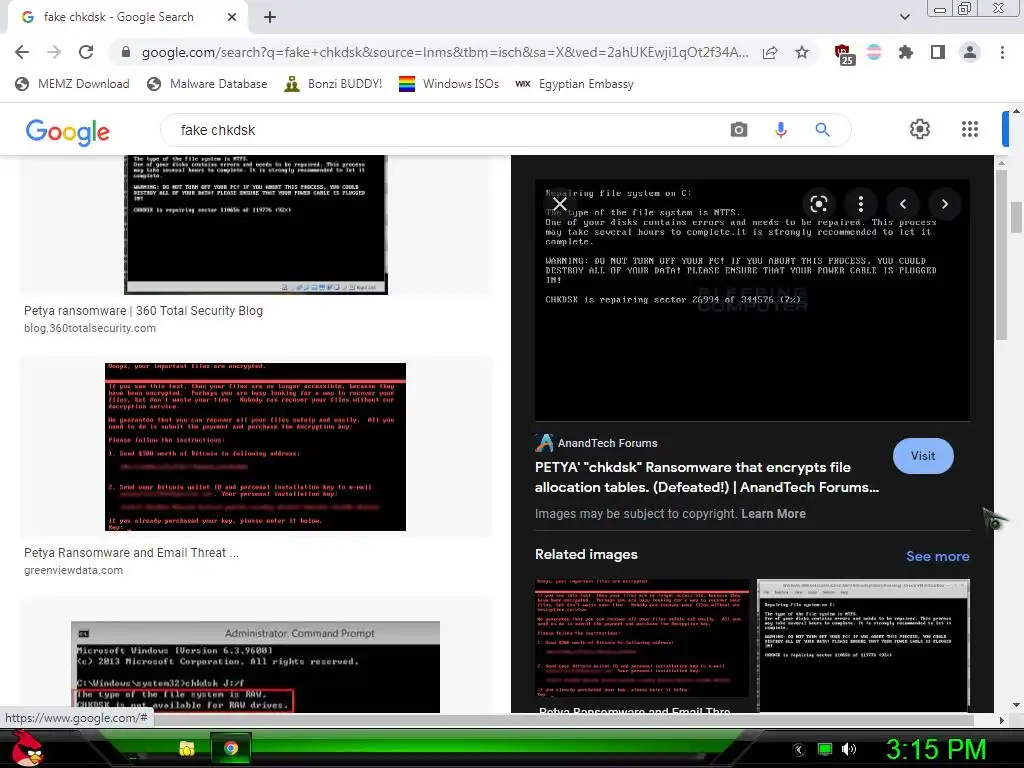
Task: Open the Extensions puzzle piece menu
Action: click(905, 52)
